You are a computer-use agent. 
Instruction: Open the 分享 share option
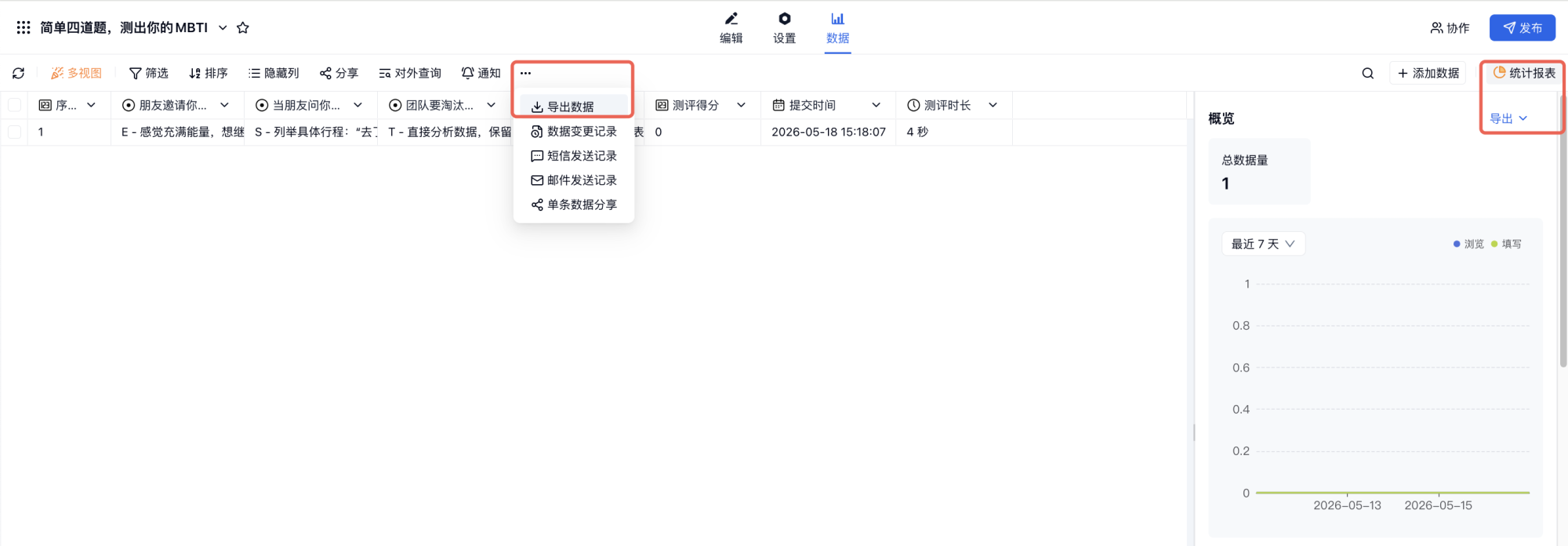(x=339, y=73)
